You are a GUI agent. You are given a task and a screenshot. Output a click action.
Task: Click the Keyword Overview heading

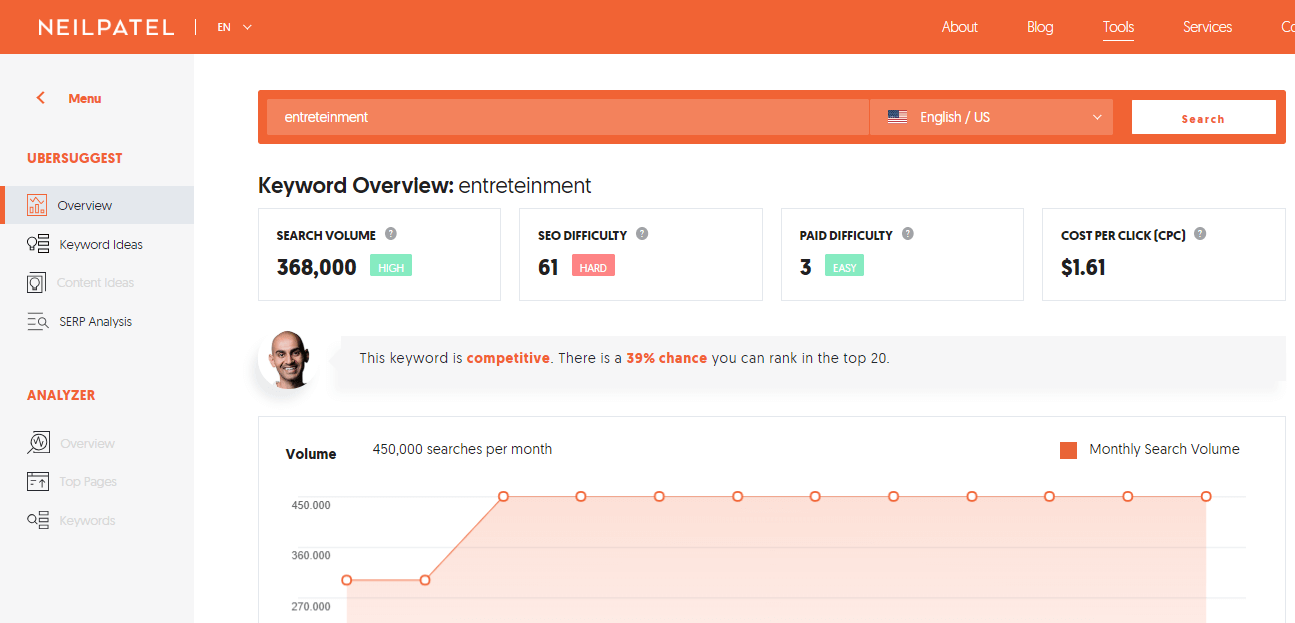[x=425, y=185]
